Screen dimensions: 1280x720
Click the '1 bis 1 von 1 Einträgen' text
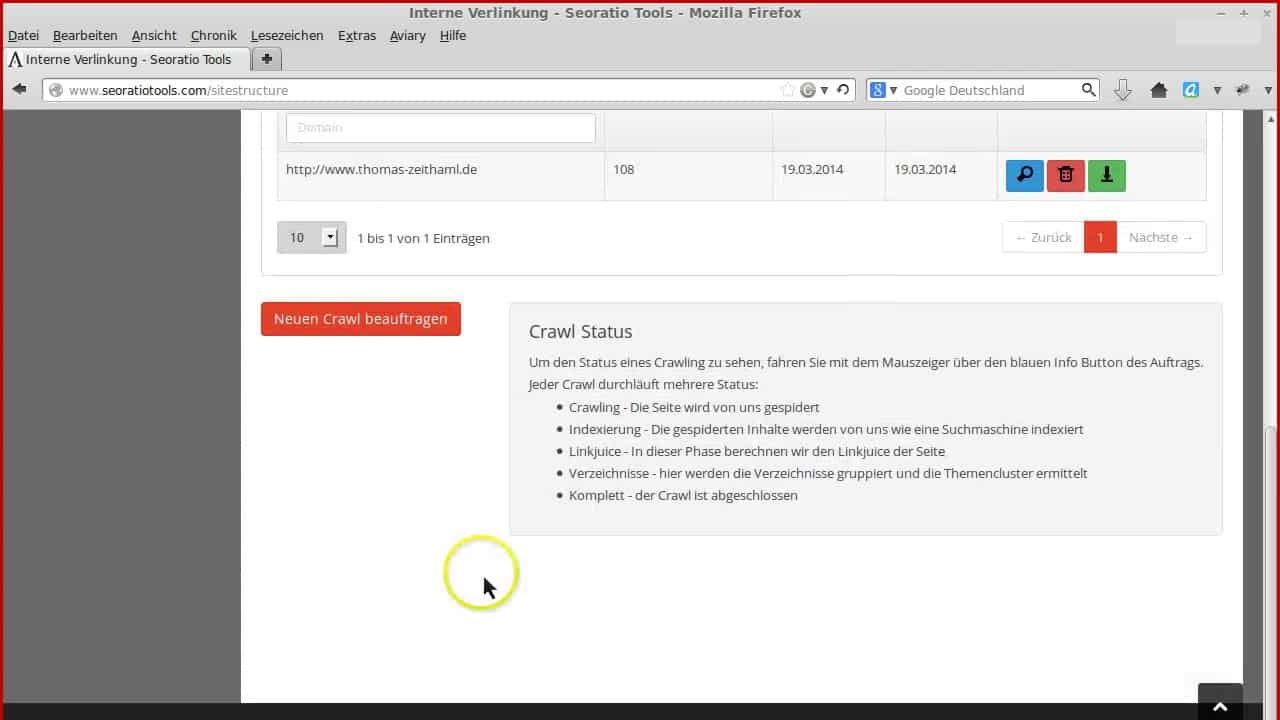click(423, 238)
